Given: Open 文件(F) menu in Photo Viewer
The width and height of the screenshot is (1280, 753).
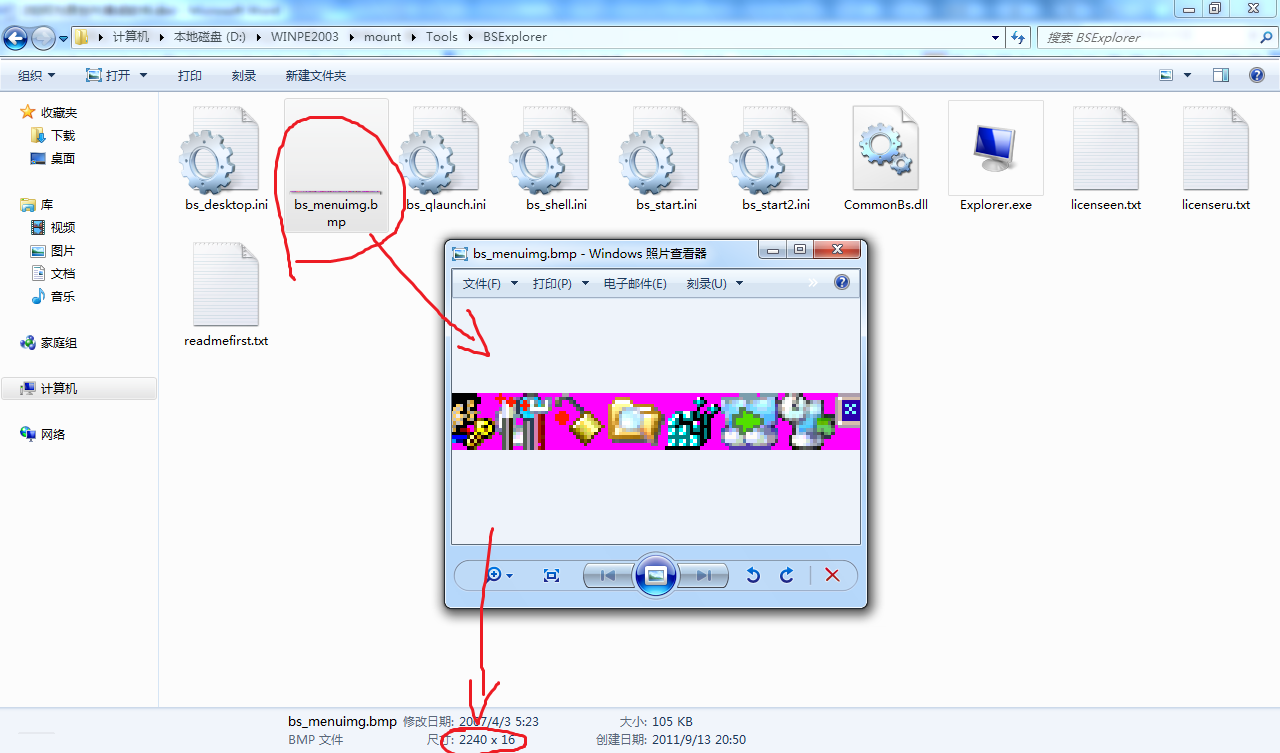Looking at the screenshot, I should pos(490,283).
